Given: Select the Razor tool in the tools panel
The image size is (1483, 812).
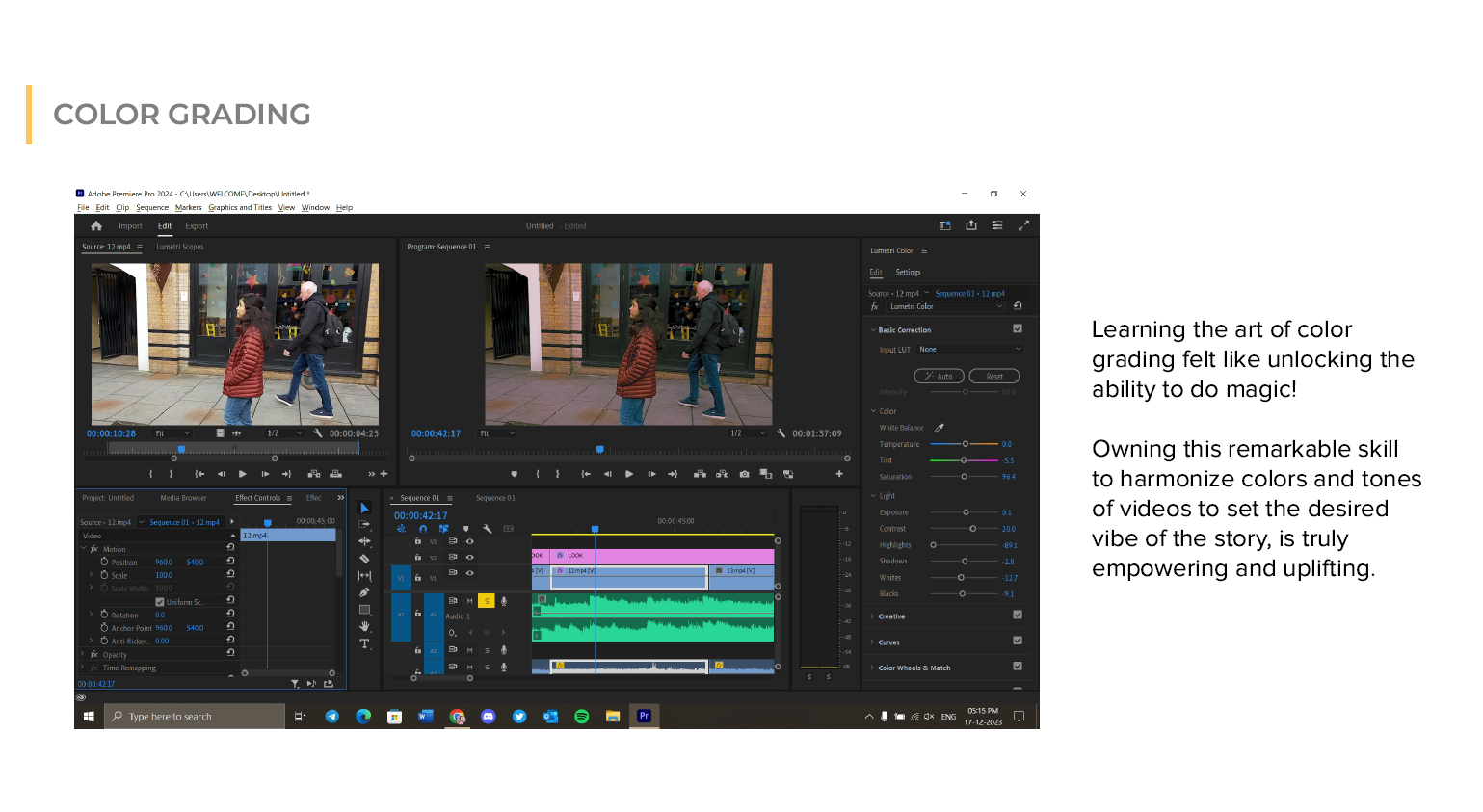Looking at the screenshot, I should click(x=364, y=559).
